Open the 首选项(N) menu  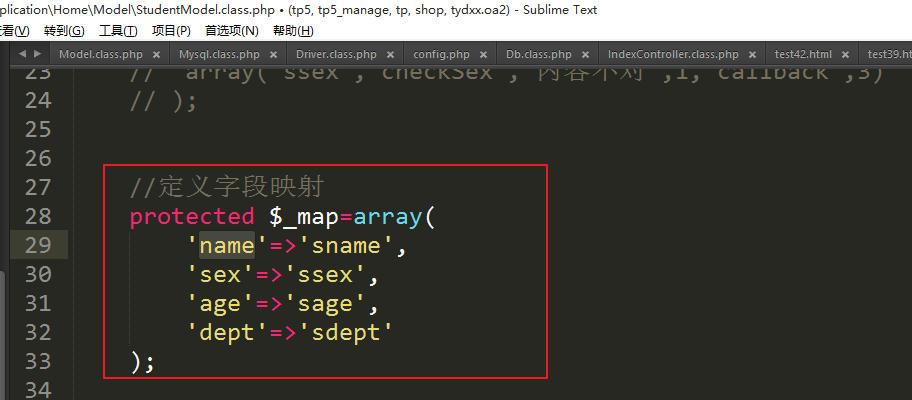point(232,31)
